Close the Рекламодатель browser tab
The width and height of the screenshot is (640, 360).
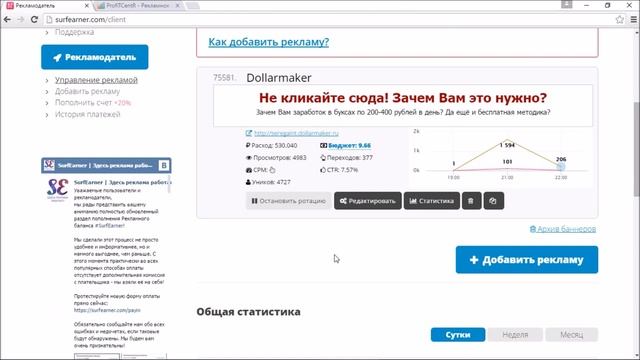pos(87,6)
